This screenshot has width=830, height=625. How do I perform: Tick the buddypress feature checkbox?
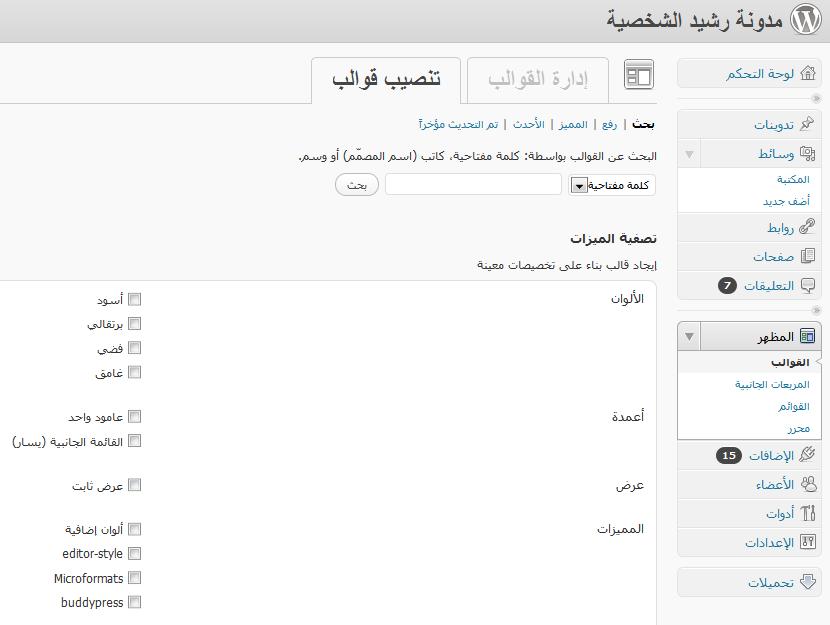[135, 602]
